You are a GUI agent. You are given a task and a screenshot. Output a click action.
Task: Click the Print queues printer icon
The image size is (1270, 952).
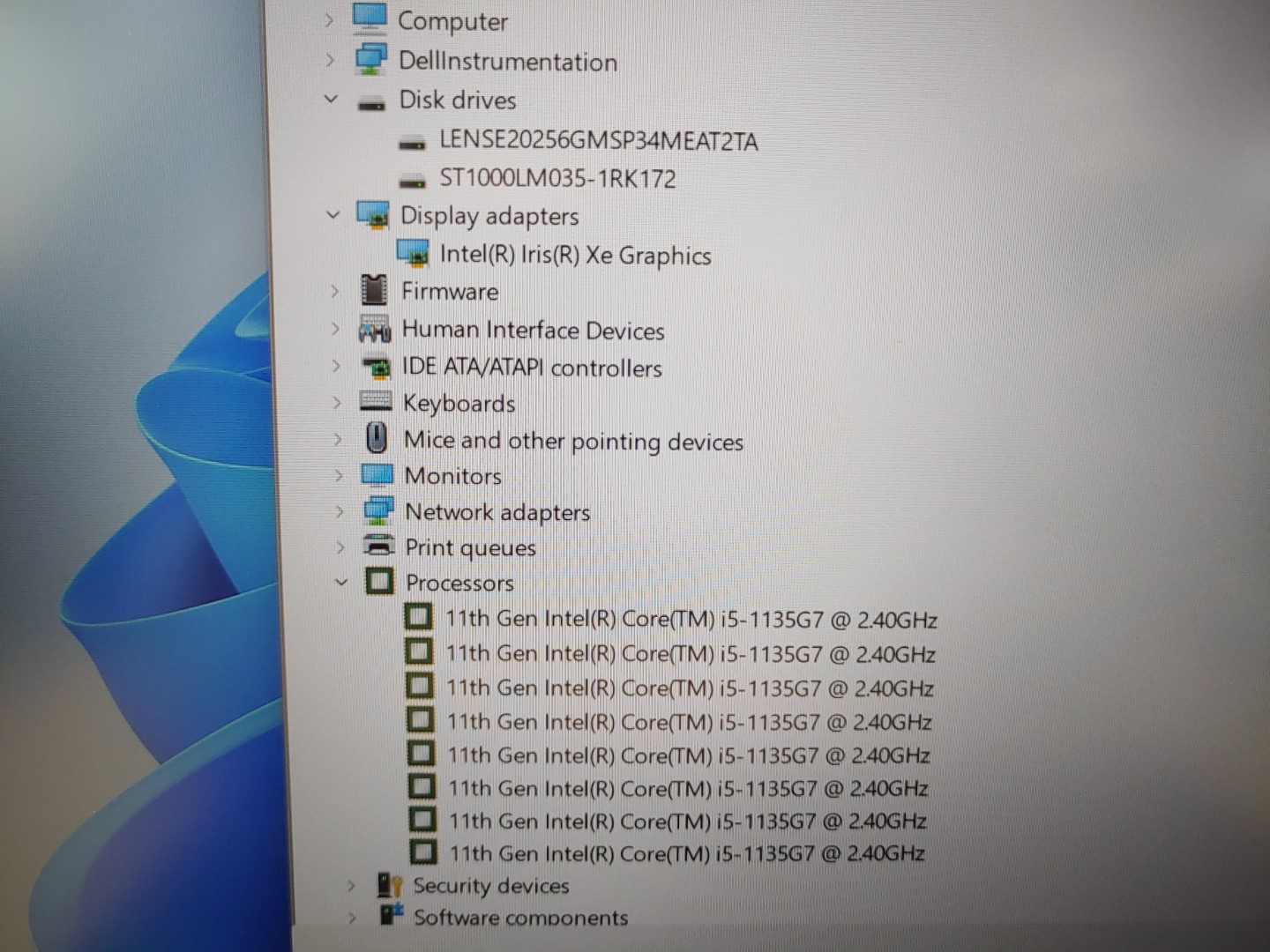point(379,546)
